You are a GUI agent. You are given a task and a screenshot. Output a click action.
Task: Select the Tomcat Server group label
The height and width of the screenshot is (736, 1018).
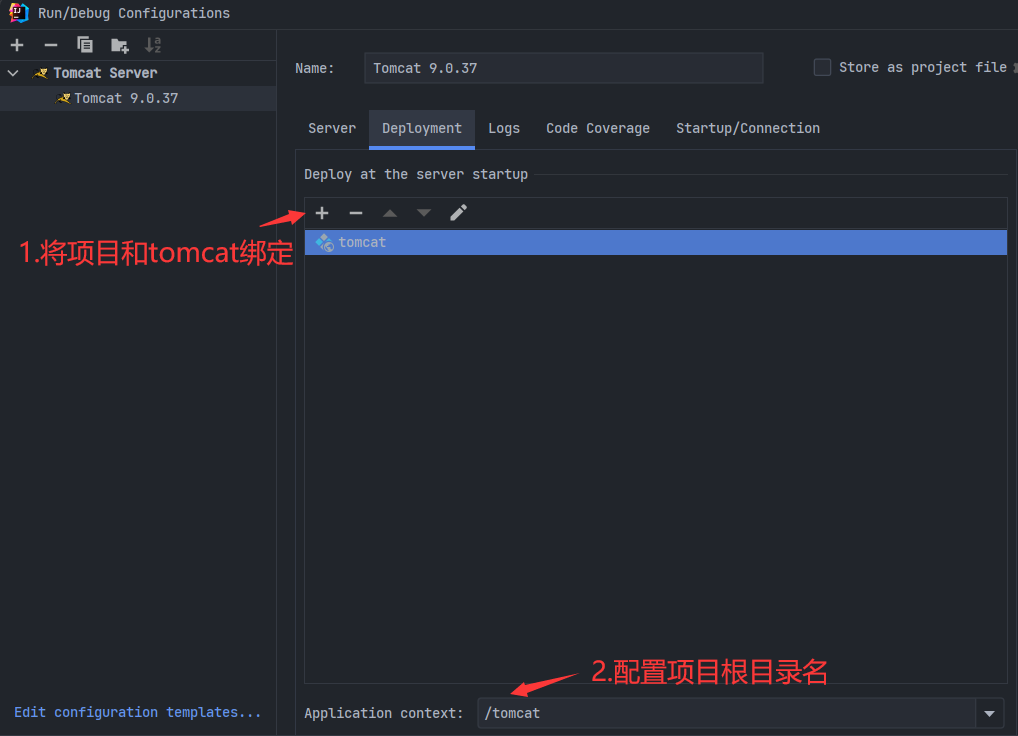[105, 73]
